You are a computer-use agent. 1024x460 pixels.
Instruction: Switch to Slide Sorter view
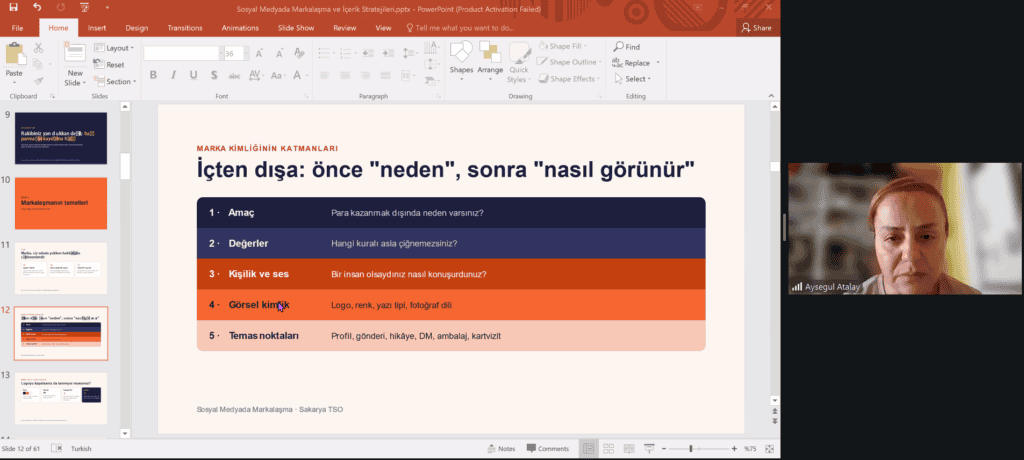tap(608, 449)
